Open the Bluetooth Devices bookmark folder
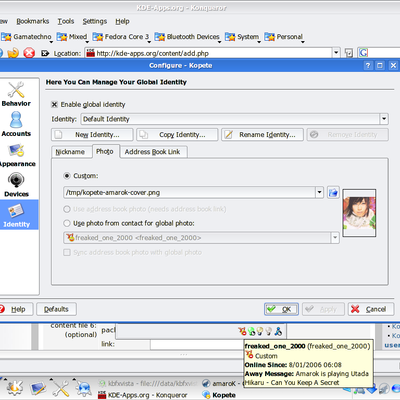Viewport: 400px width, 400px height. 188,37
